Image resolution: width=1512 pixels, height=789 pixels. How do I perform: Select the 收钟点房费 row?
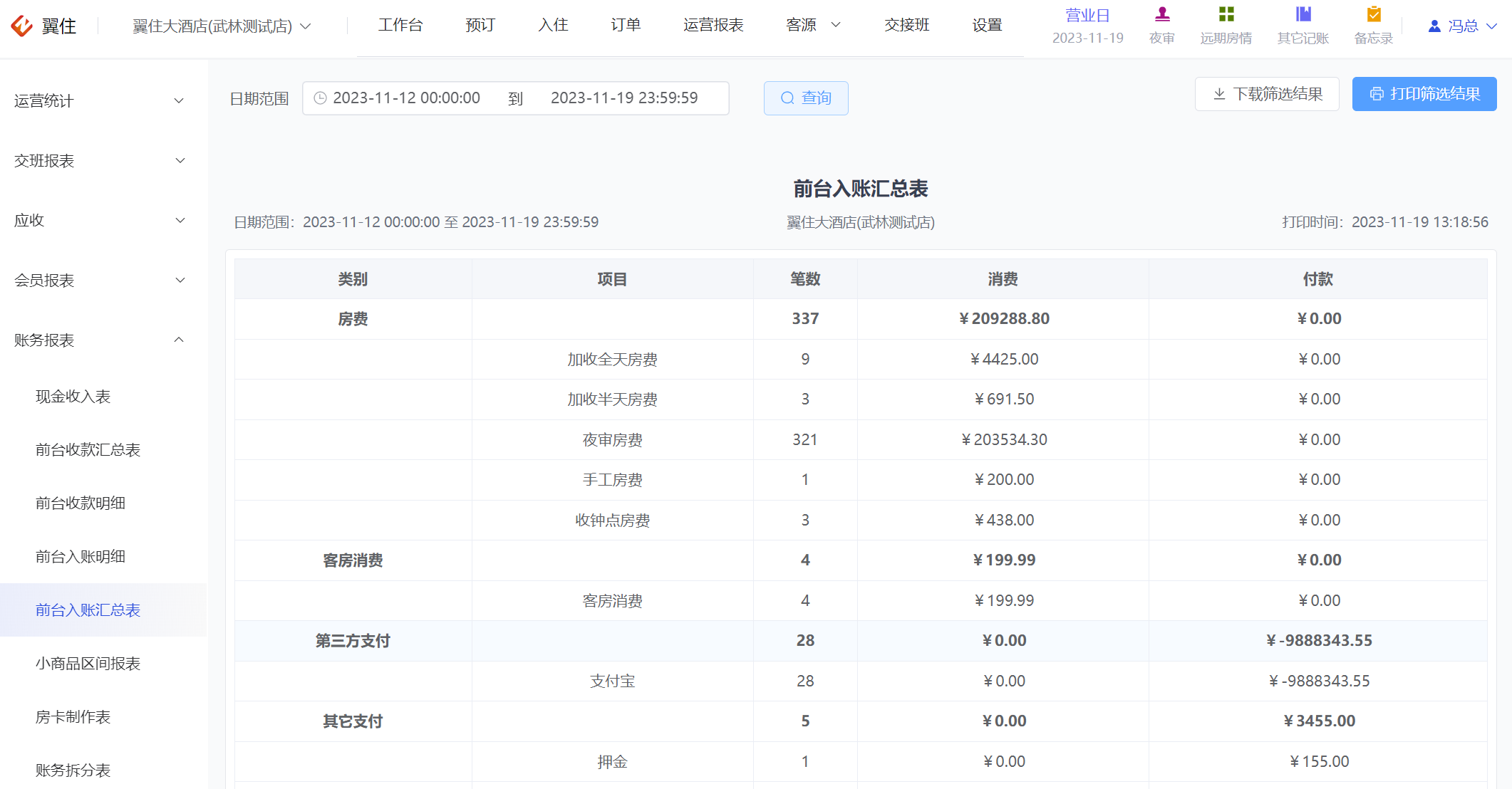point(861,521)
